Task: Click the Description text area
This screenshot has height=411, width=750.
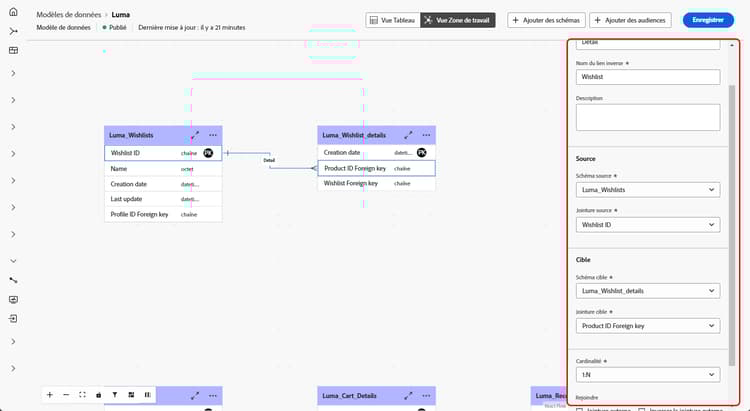Action: (648, 117)
